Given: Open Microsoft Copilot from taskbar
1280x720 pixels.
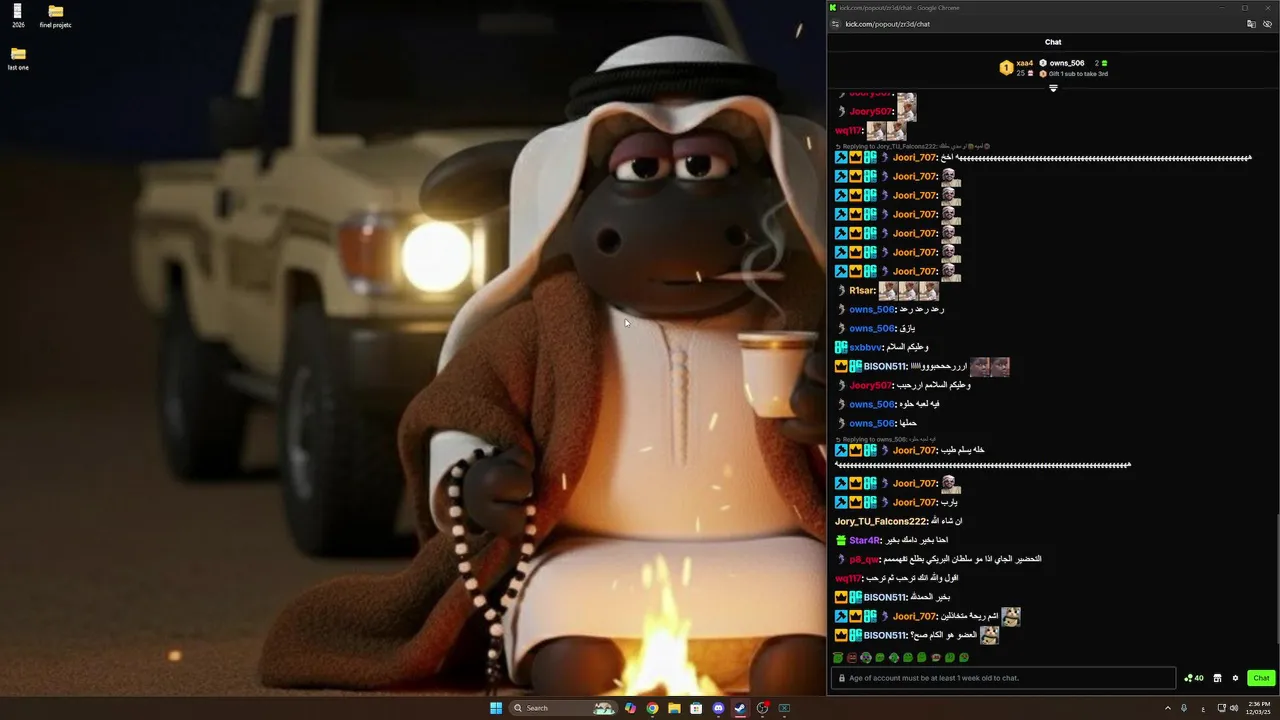Looking at the screenshot, I should 630,708.
